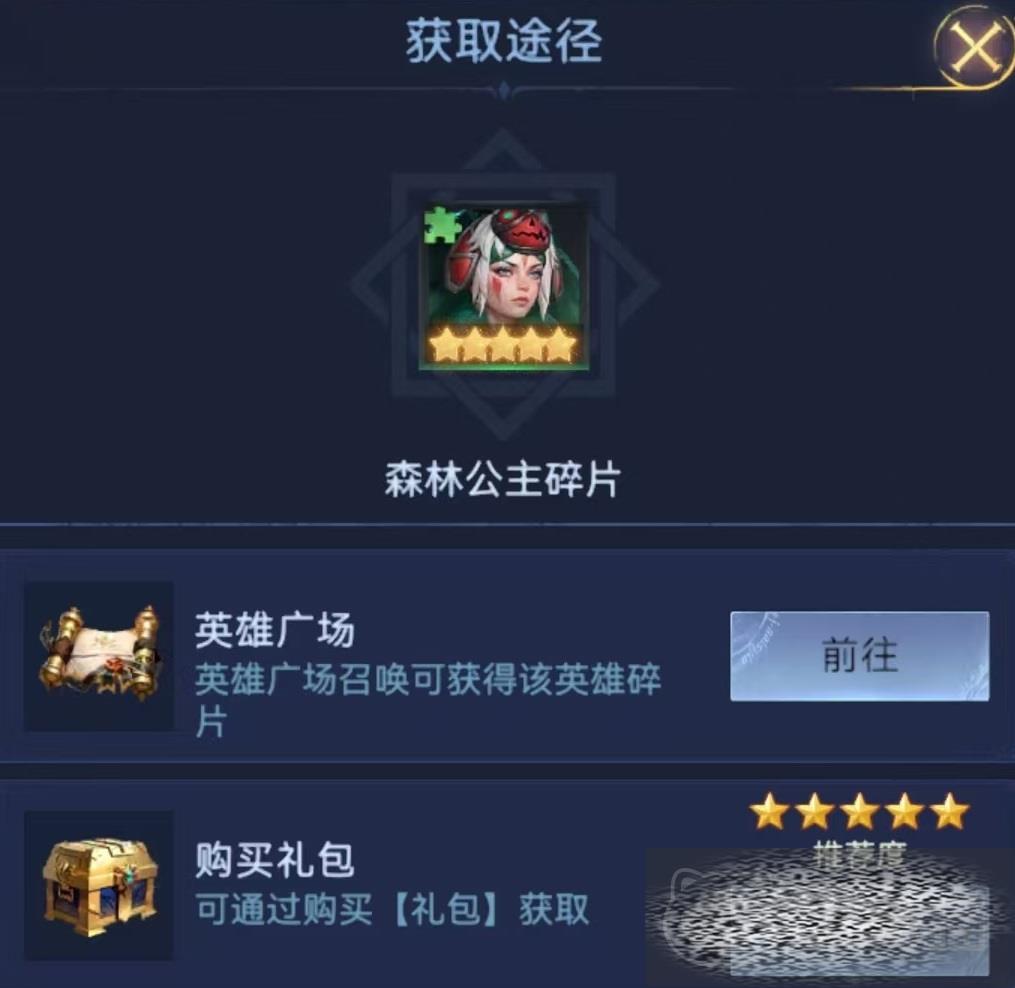Select the scroll icon for 英雄广场
The height and width of the screenshot is (988, 1015).
(99, 656)
